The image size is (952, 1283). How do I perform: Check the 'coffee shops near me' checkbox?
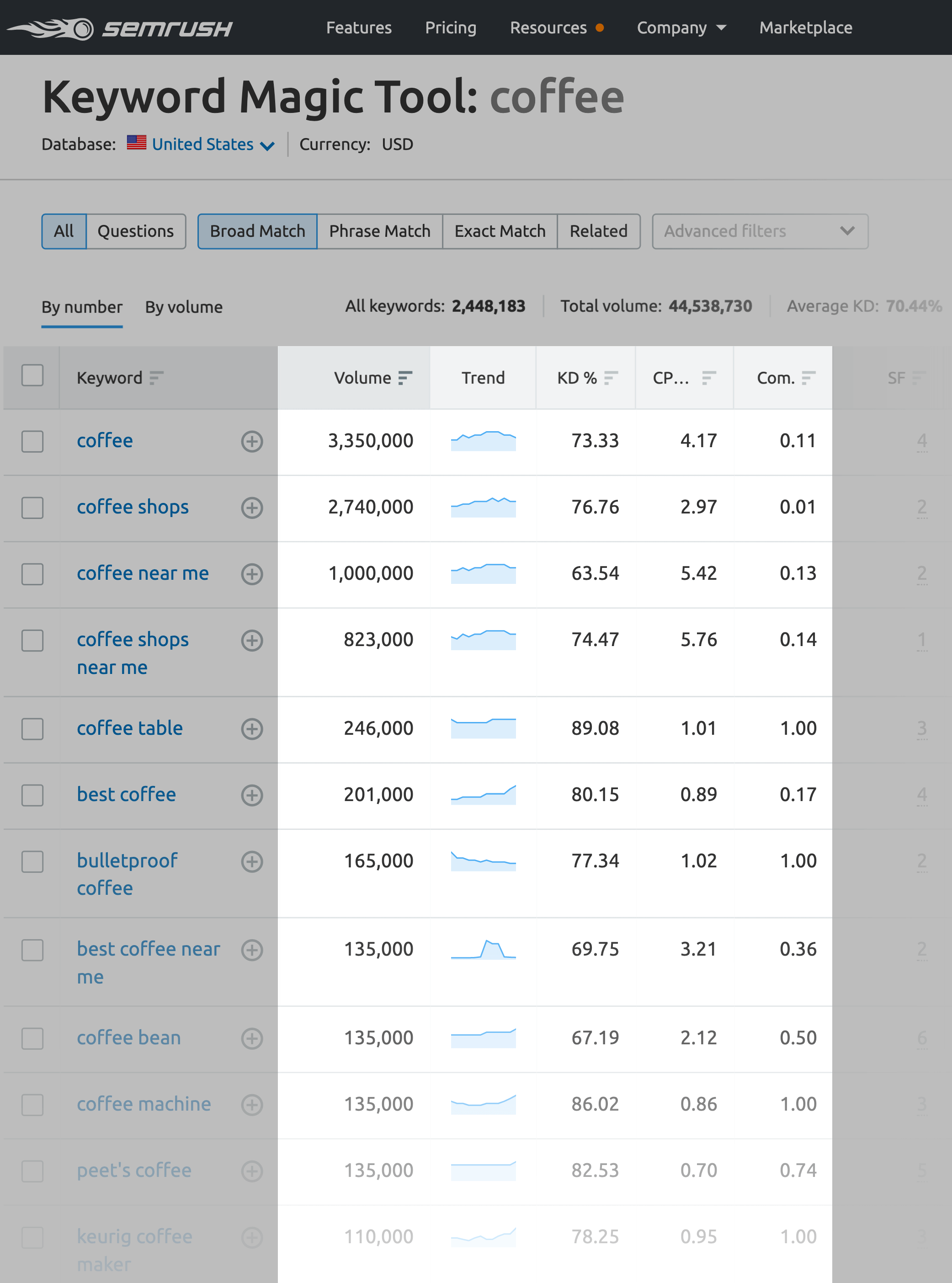tap(32, 640)
